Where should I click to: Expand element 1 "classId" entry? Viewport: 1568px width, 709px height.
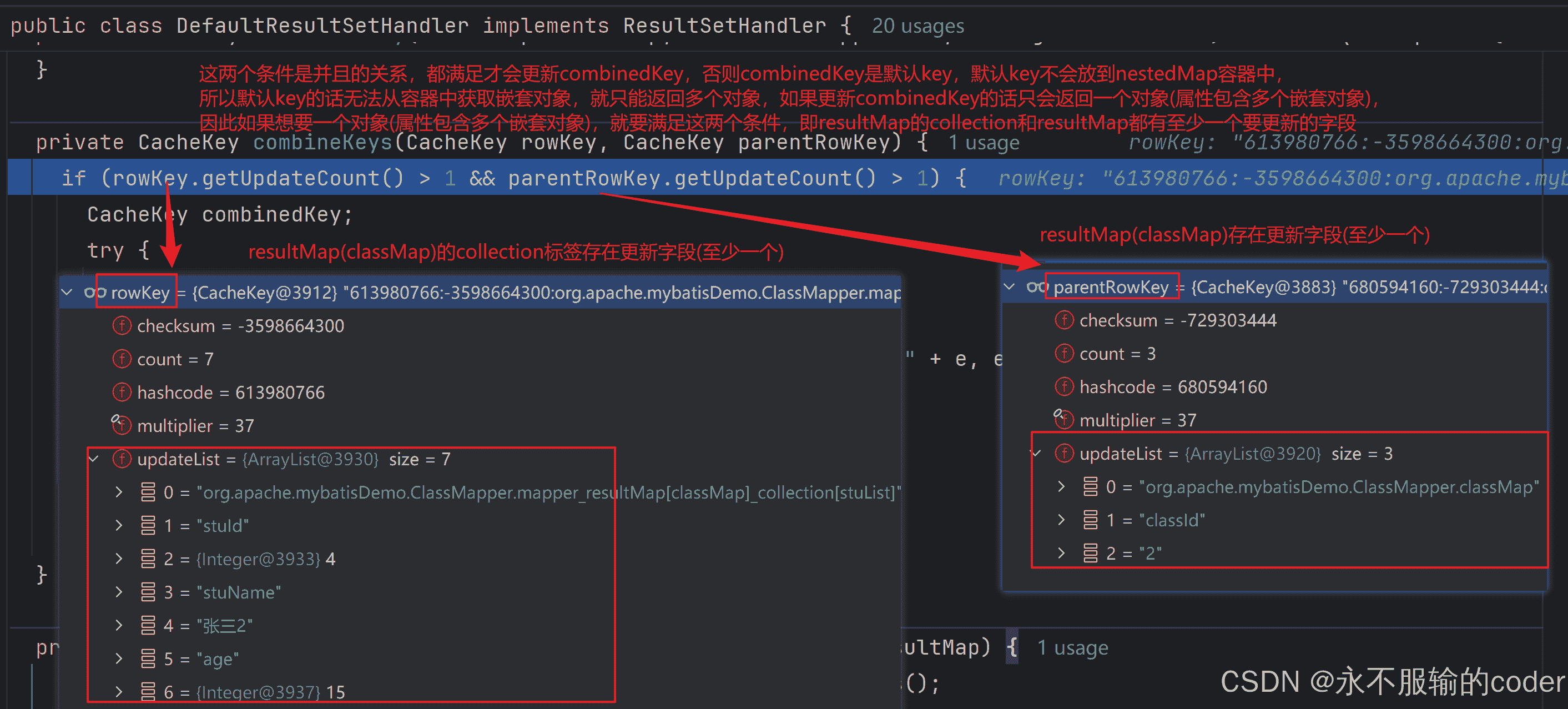(1062, 520)
